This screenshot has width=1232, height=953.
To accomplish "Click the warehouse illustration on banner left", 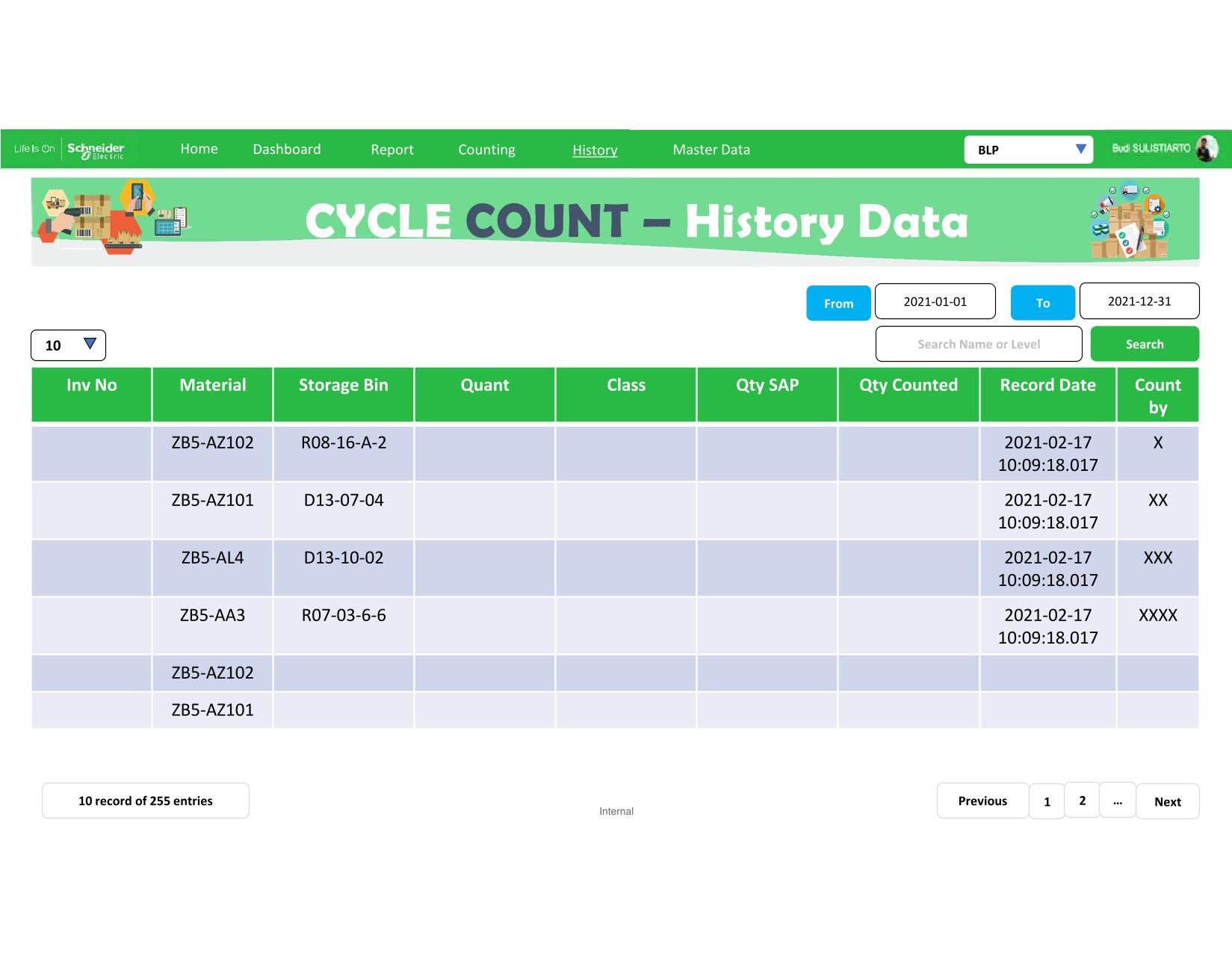I will pos(112,218).
